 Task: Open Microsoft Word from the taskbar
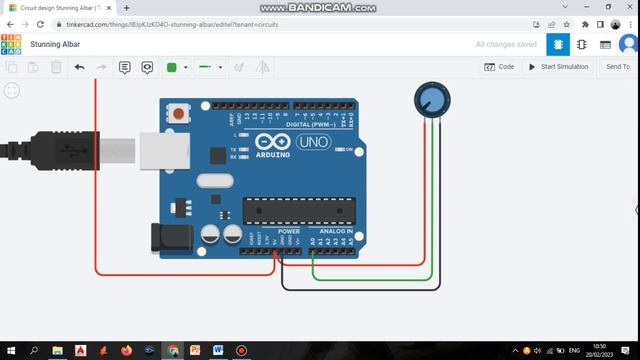click(x=218, y=351)
